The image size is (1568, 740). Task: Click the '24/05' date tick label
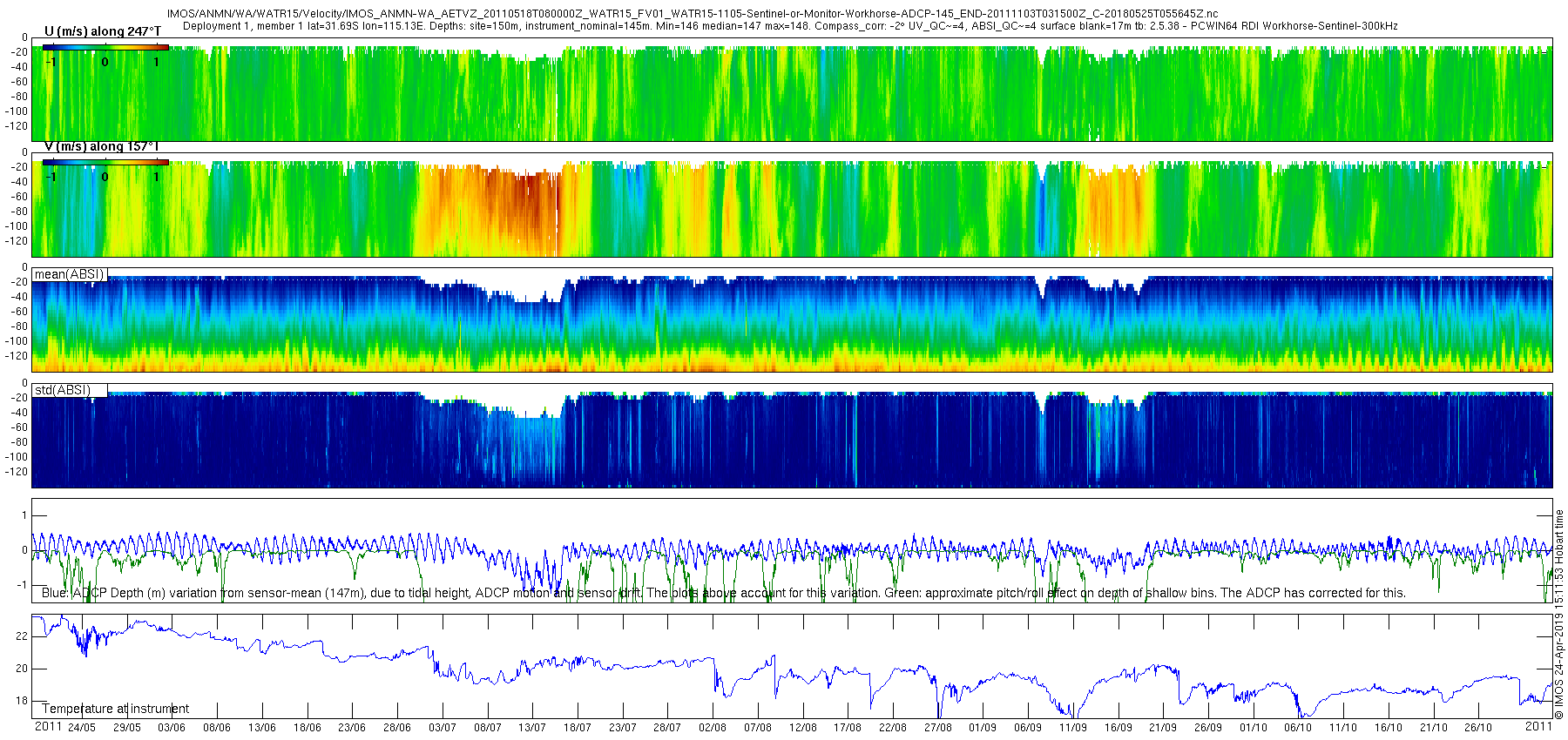click(x=82, y=728)
